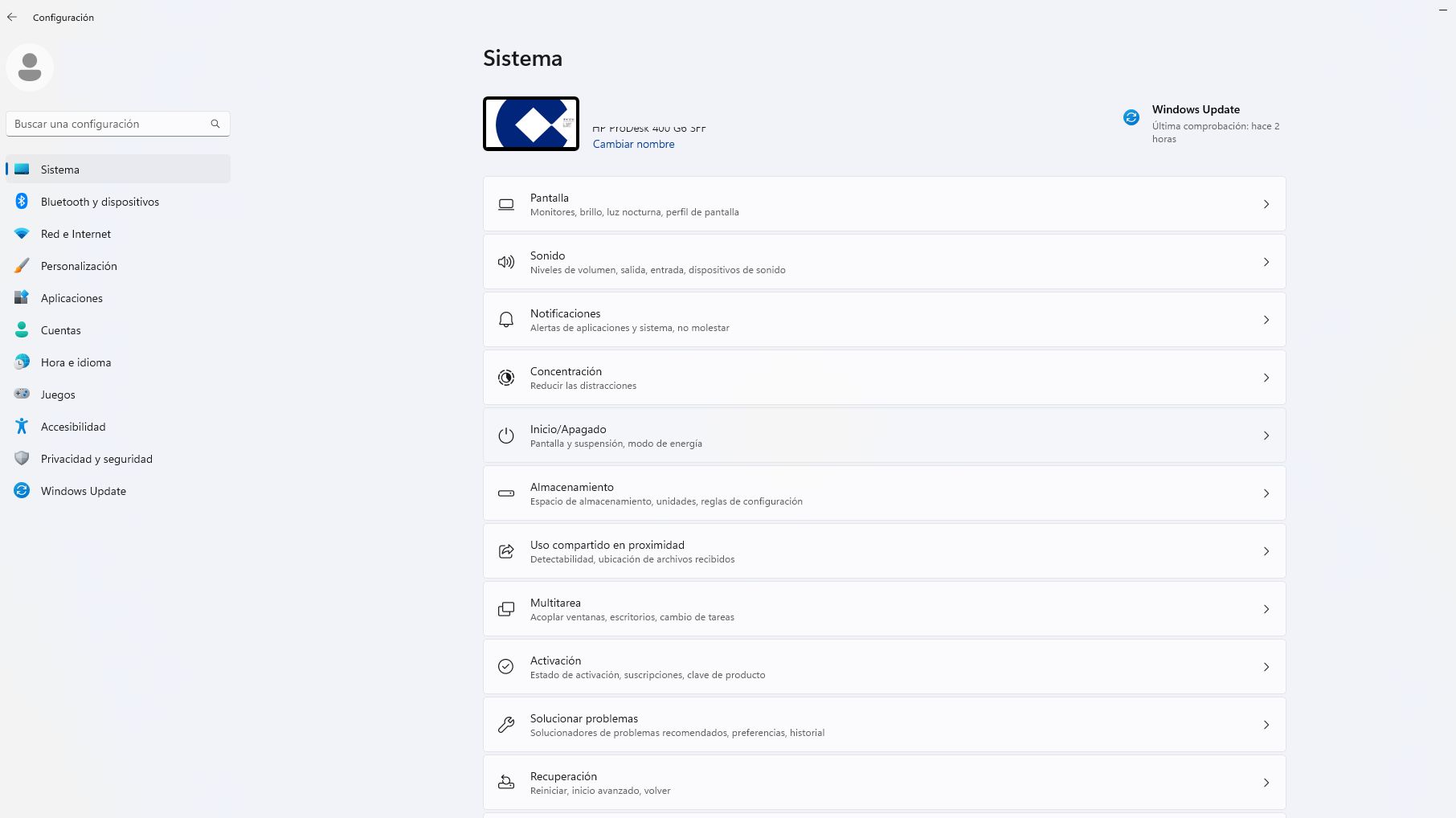Expand the Almacenamiento settings row
Image resolution: width=1456 pixels, height=818 pixels.
[884, 493]
